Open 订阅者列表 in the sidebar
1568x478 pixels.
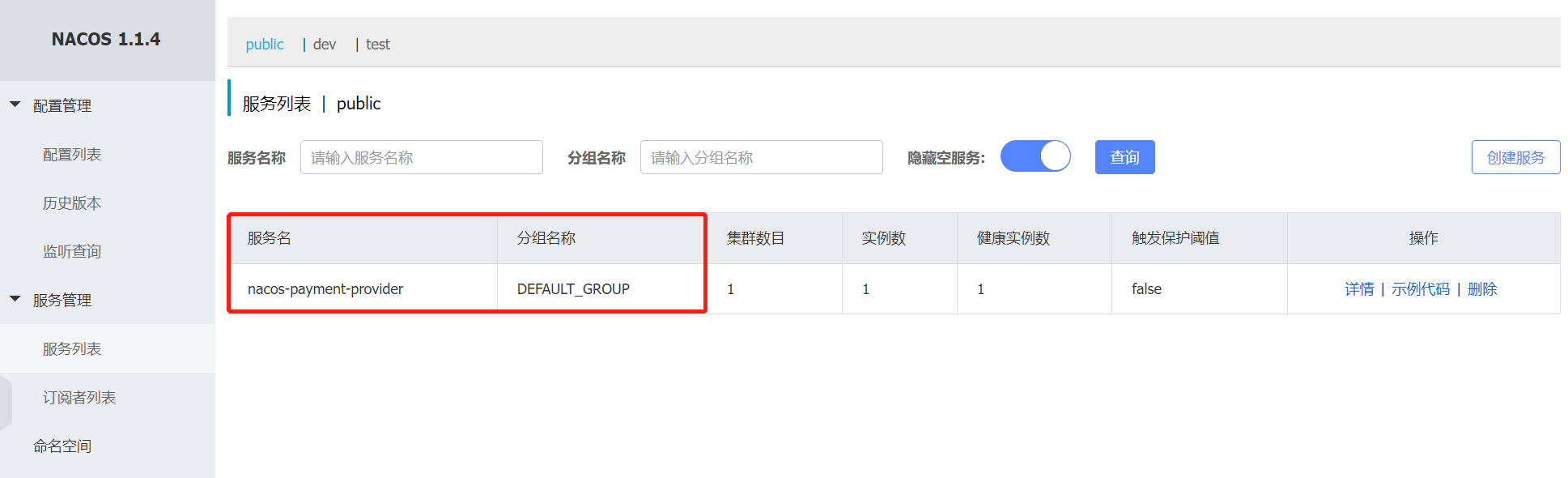tap(79, 397)
